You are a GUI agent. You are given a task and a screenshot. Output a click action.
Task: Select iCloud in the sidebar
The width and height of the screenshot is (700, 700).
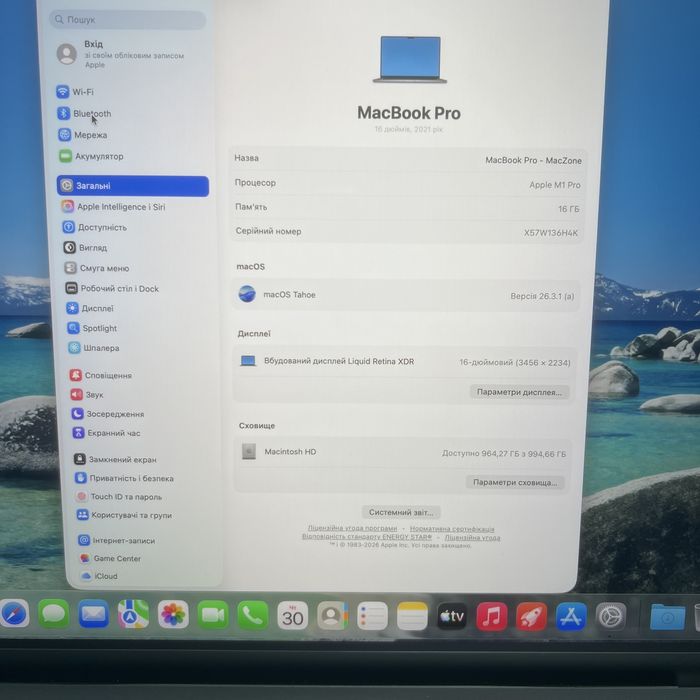99,576
